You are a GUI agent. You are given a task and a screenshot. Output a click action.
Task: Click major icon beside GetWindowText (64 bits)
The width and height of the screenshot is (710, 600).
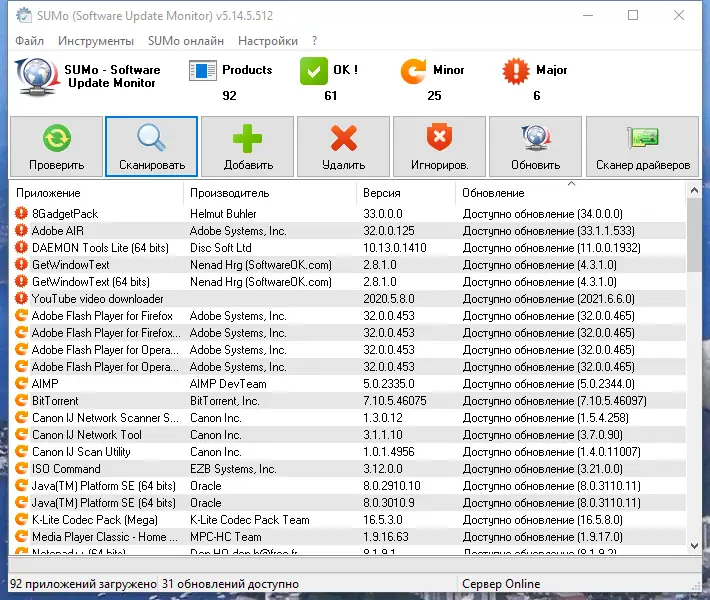point(21,281)
